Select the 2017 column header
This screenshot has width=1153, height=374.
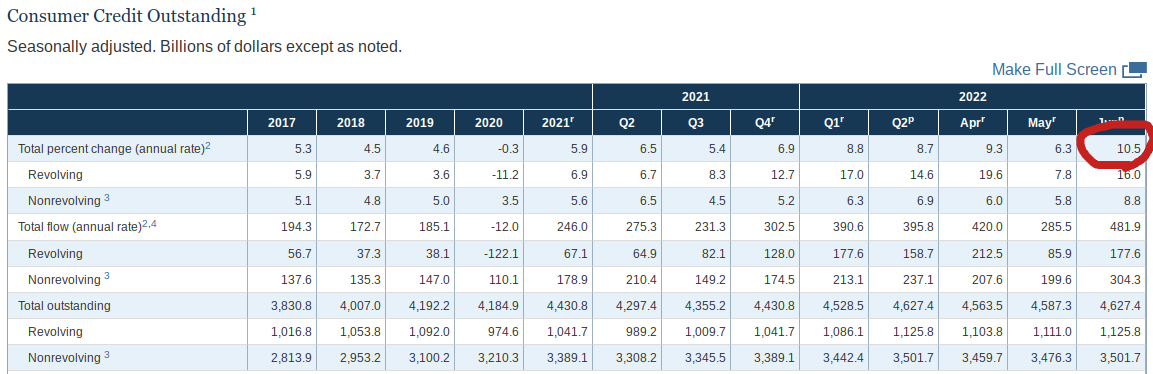282,123
